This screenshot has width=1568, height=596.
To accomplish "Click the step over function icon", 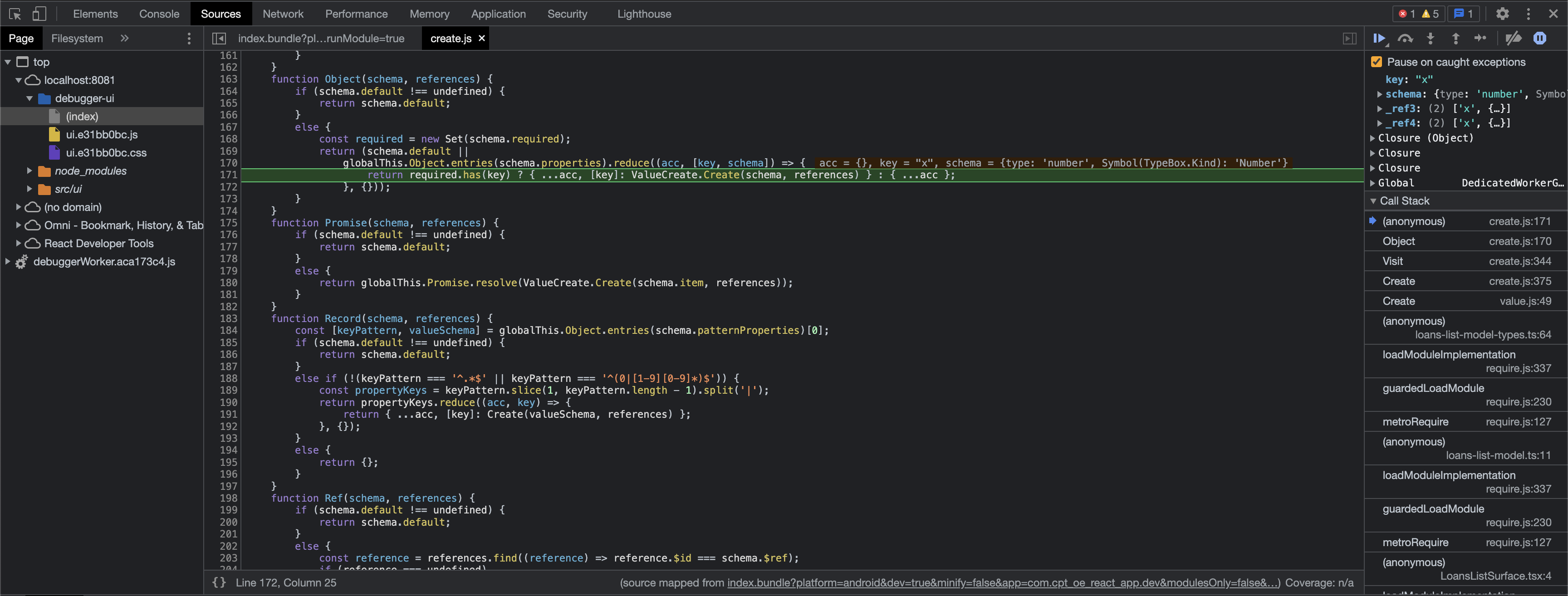I will pos(1405,39).
